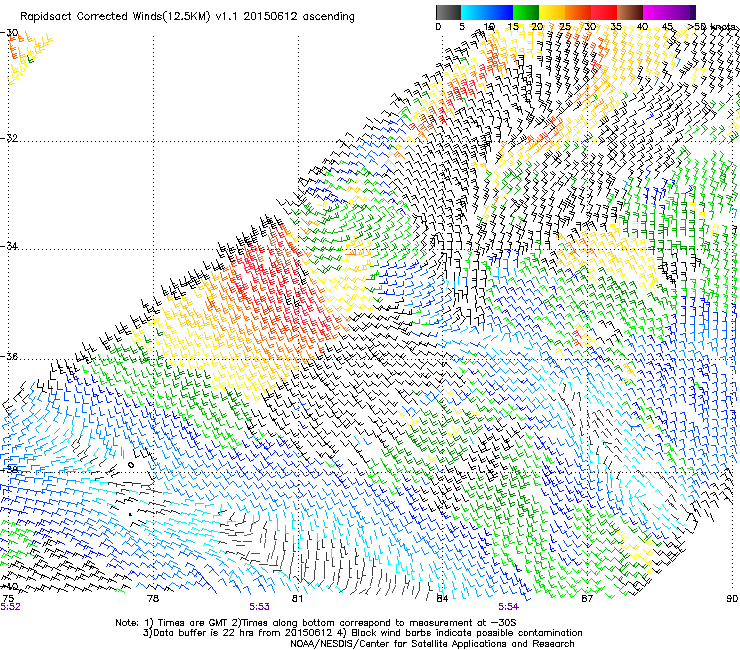Click the -30 latitude axis label
Image resolution: width=740 pixels, height=650 pixels.
coord(9,33)
